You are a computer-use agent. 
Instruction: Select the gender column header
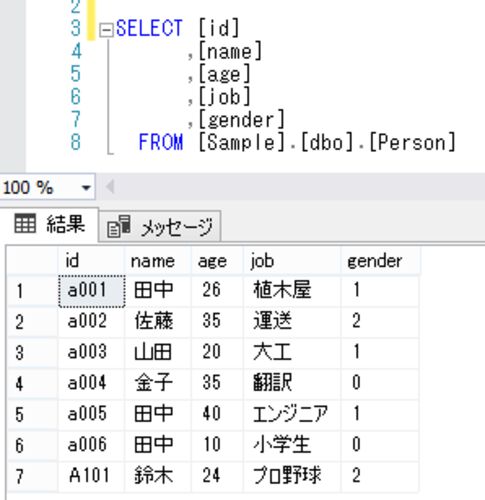tap(380, 261)
